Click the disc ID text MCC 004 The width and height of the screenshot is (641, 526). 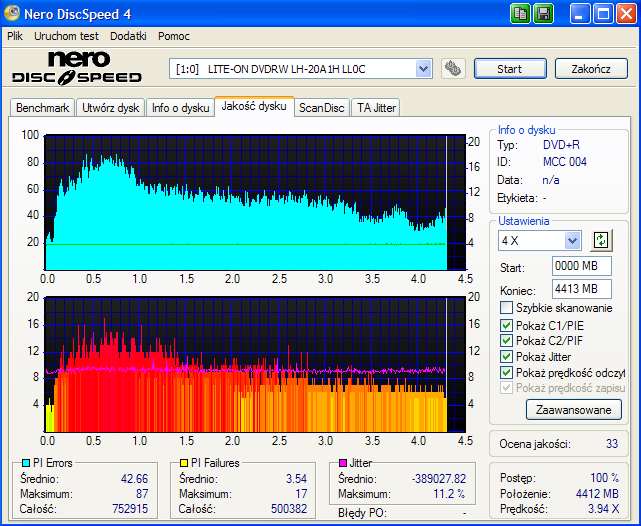(565, 162)
